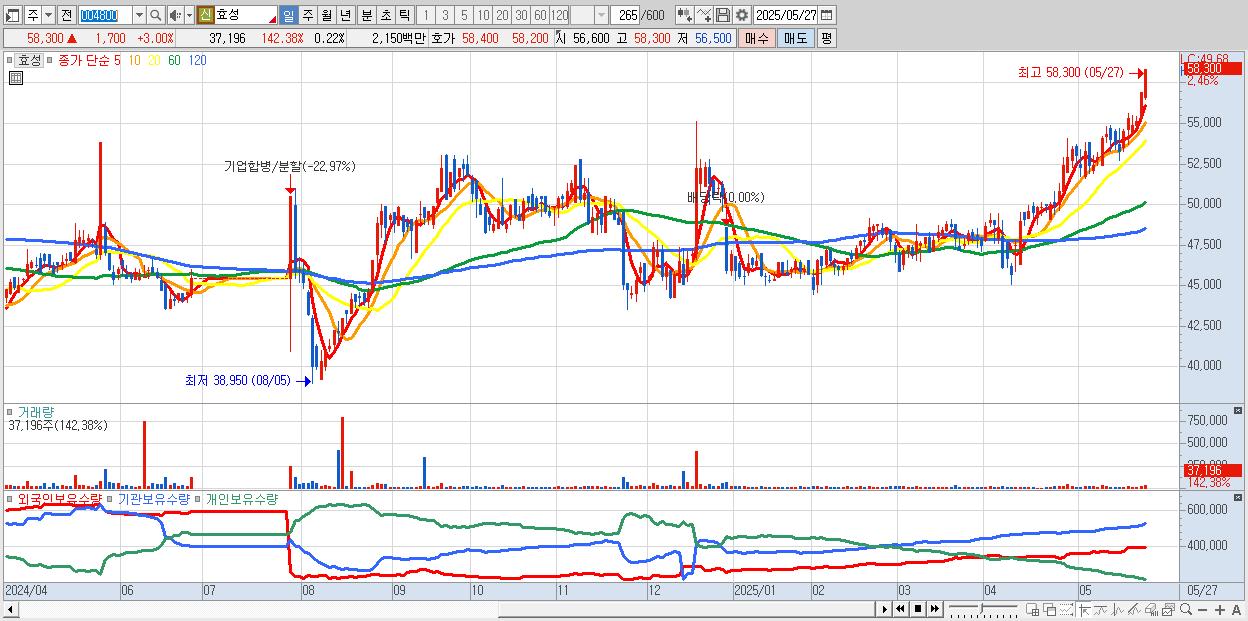Click the crosshair cursor tool icon
The width and height of the screenshot is (1248, 621).
tap(1084, 609)
